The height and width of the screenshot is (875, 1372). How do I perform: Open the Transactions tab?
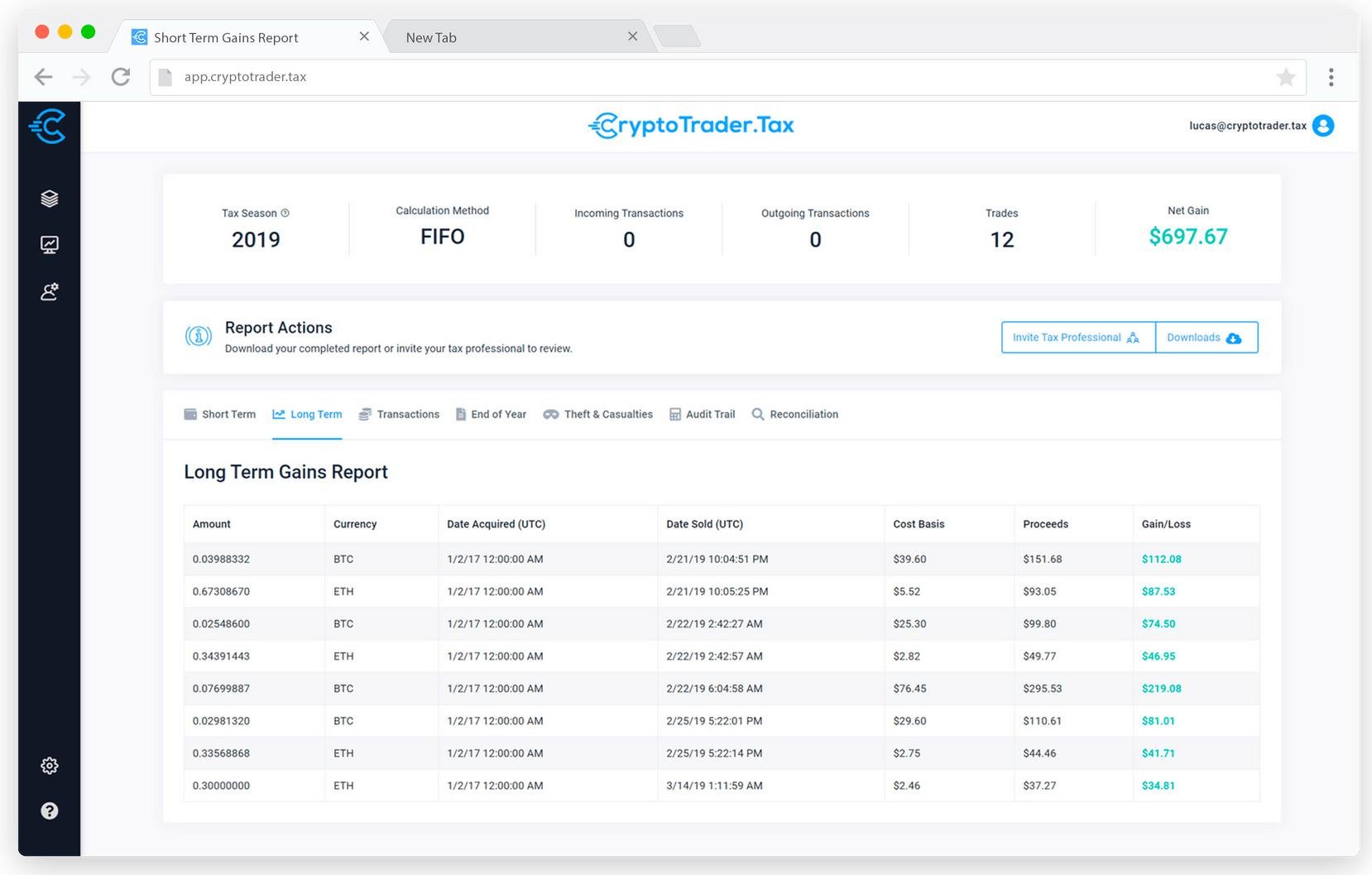pos(399,415)
